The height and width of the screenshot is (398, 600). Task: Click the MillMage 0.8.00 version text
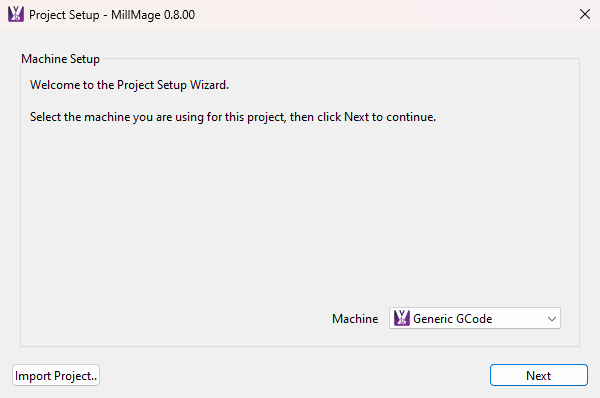(153, 15)
